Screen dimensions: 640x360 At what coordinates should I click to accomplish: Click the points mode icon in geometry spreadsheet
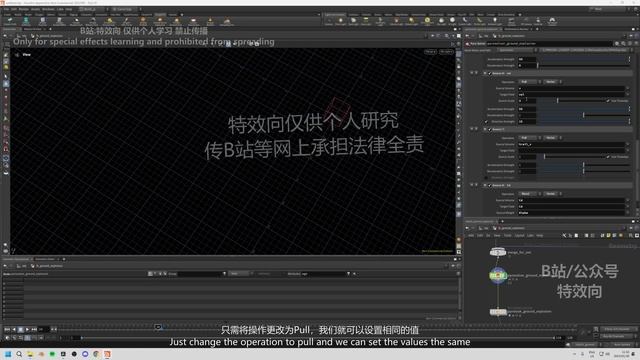tap(150, 273)
